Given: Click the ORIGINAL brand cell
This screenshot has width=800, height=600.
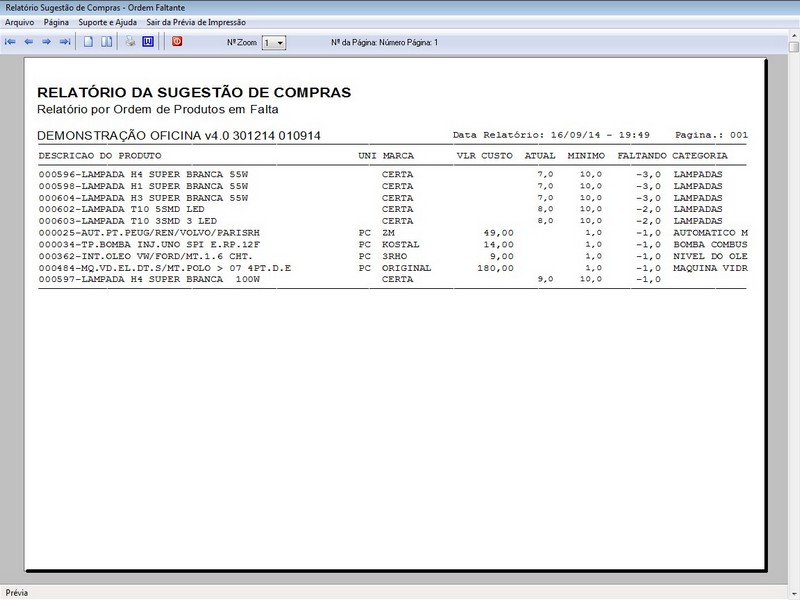Looking at the screenshot, I should tap(407, 268).
